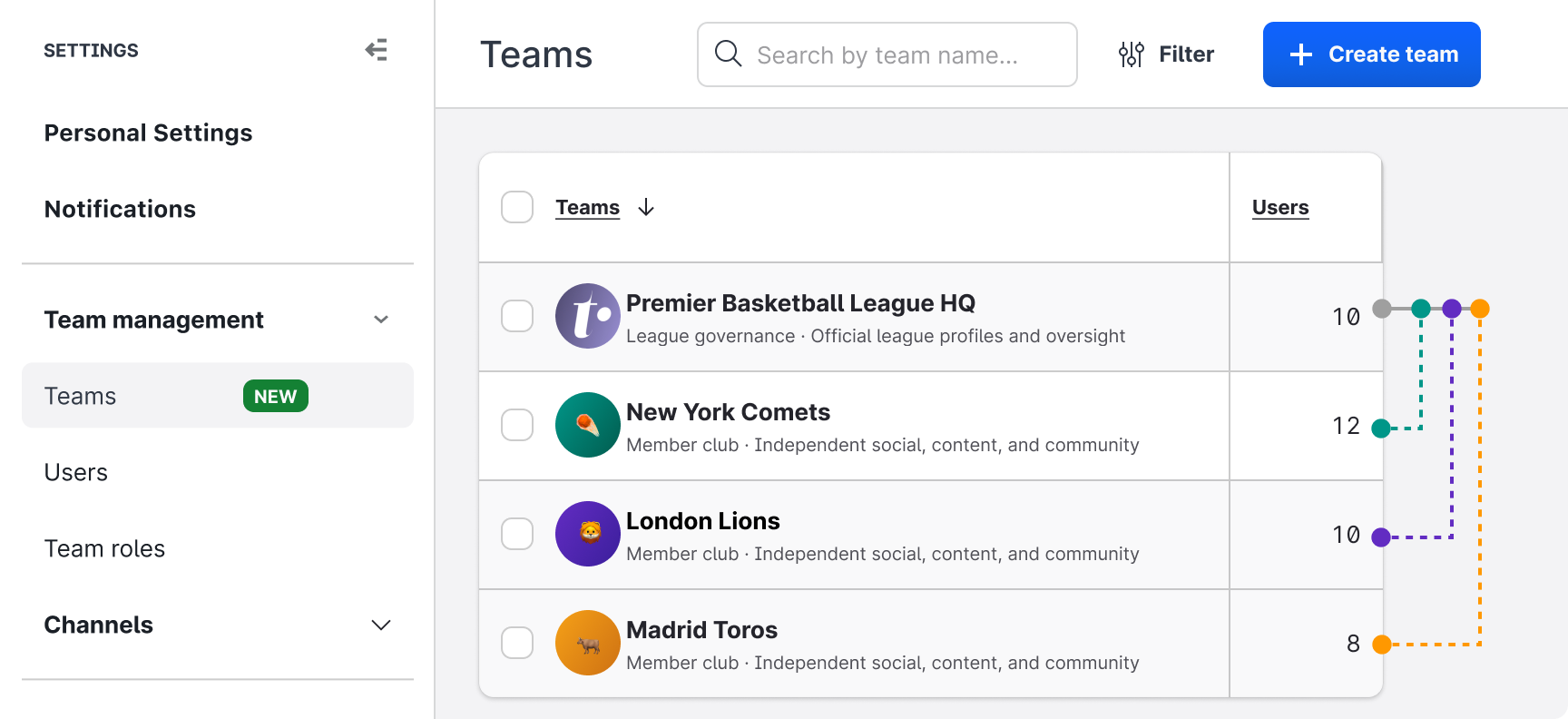Click the user count 12 for New York Comets
Image resolution: width=1568 pixels, height=719 pixels.
click(1347, 426)
